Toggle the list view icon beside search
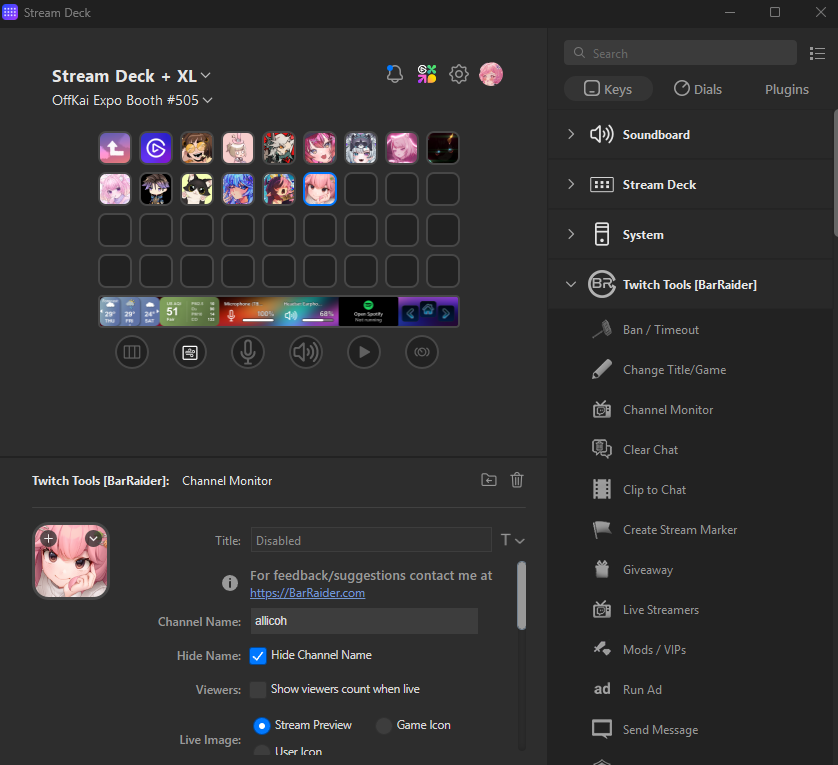The height and width of the screenshot is (765, 838). (817, 53)
